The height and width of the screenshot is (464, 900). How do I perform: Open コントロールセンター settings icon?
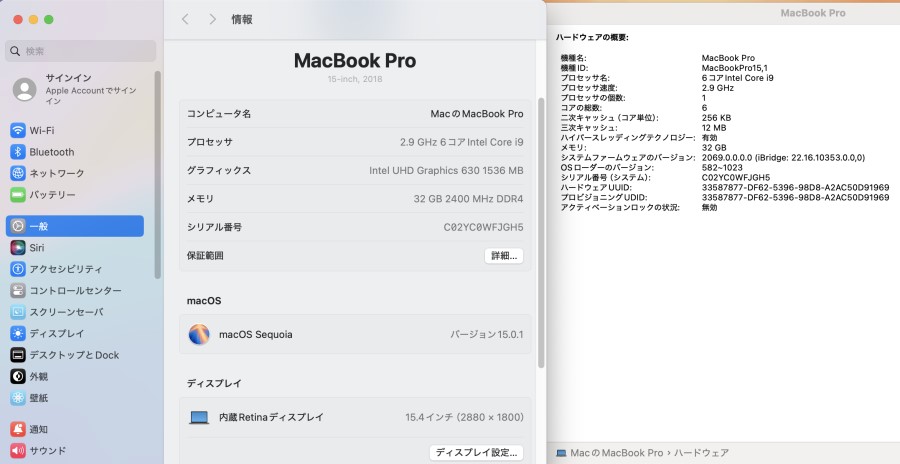click(18, 291)
